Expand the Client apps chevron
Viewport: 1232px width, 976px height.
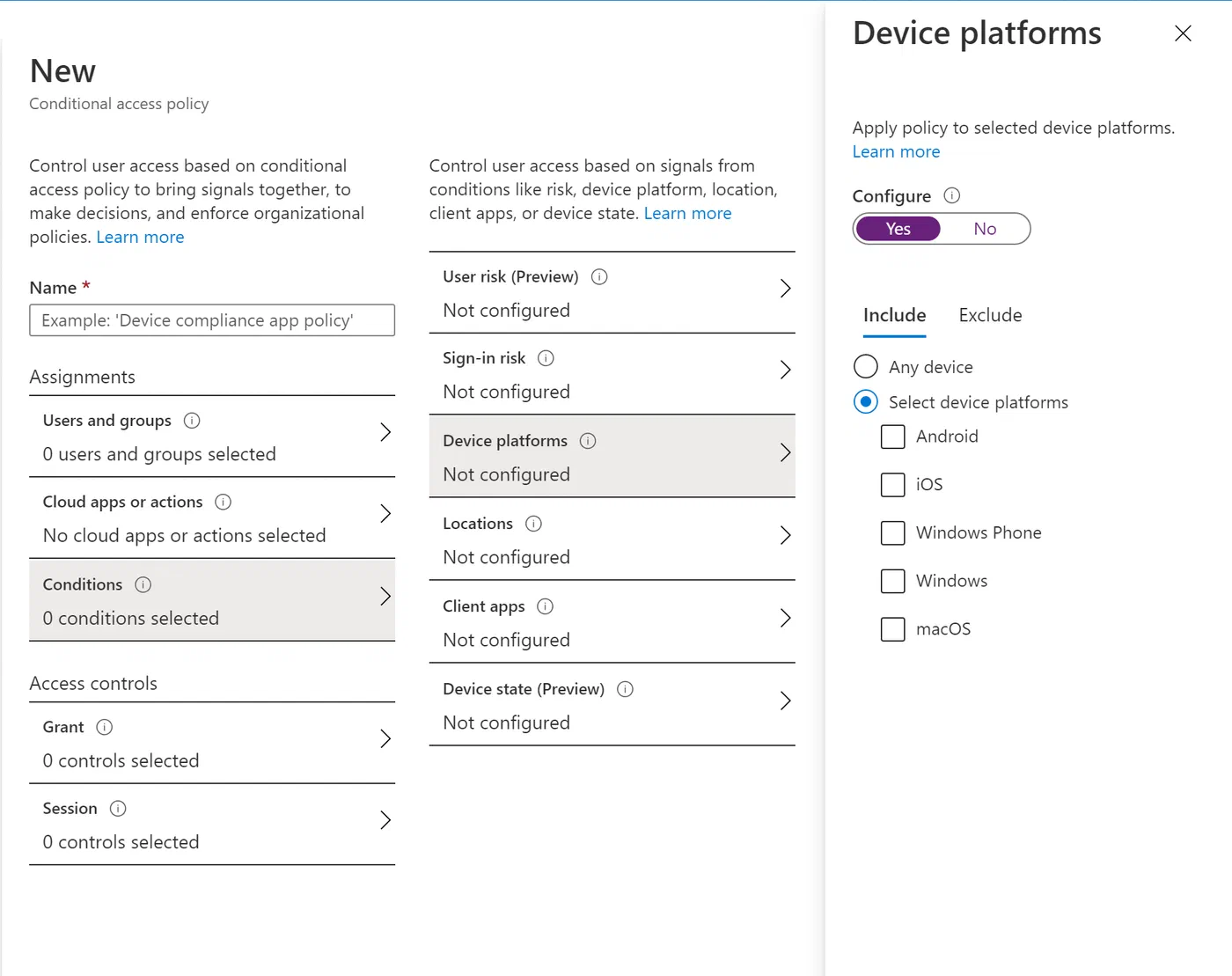786,618
